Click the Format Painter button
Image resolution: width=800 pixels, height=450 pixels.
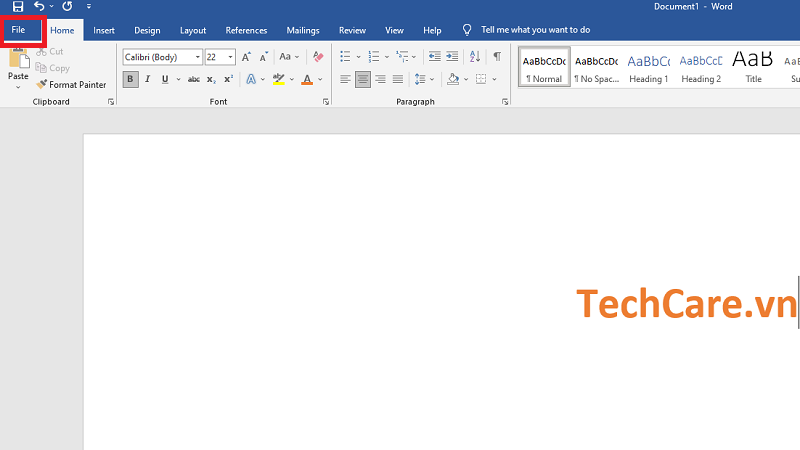pyautogui.click(x=71, y=85)
